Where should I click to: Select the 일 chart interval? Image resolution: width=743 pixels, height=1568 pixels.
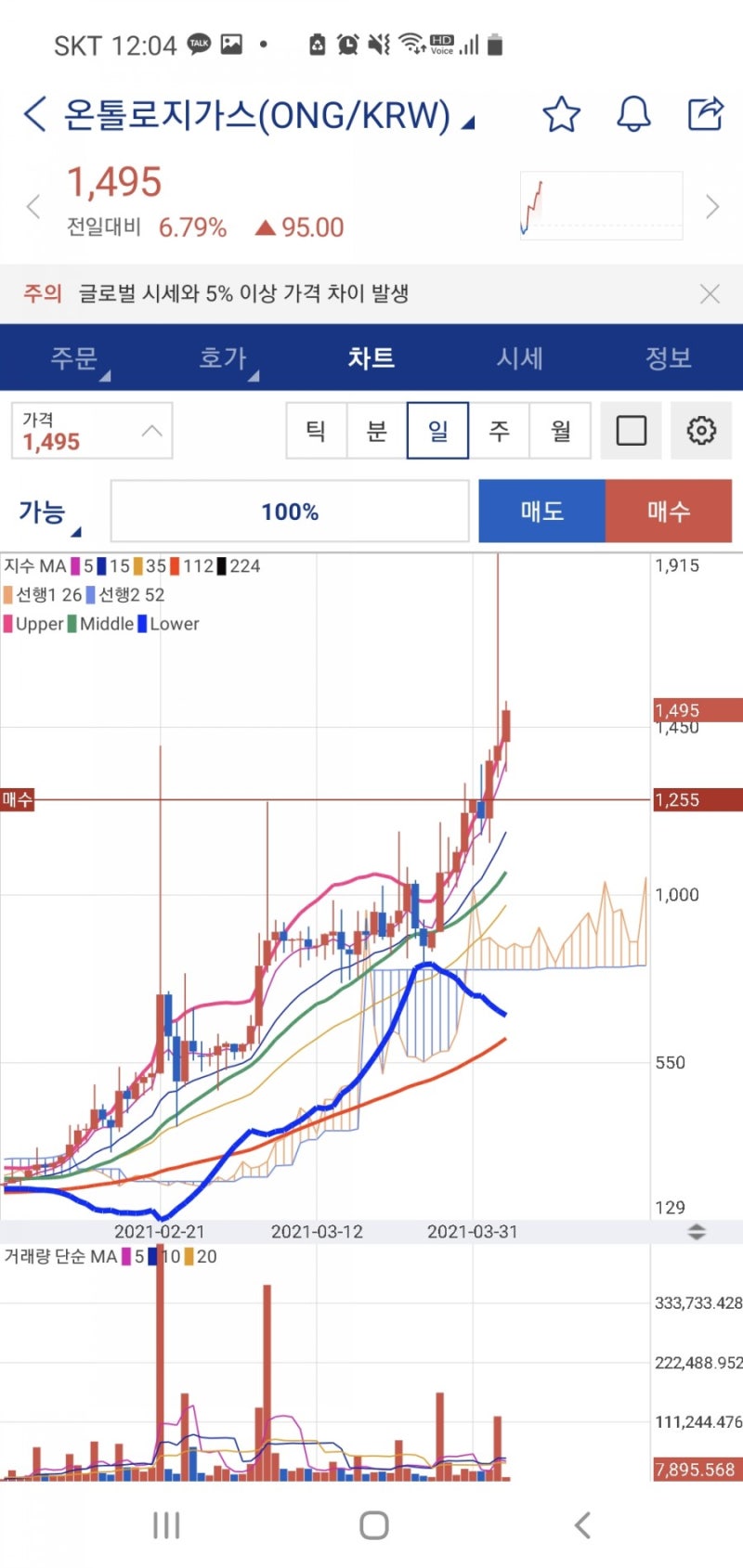click(x=437, y=431)
